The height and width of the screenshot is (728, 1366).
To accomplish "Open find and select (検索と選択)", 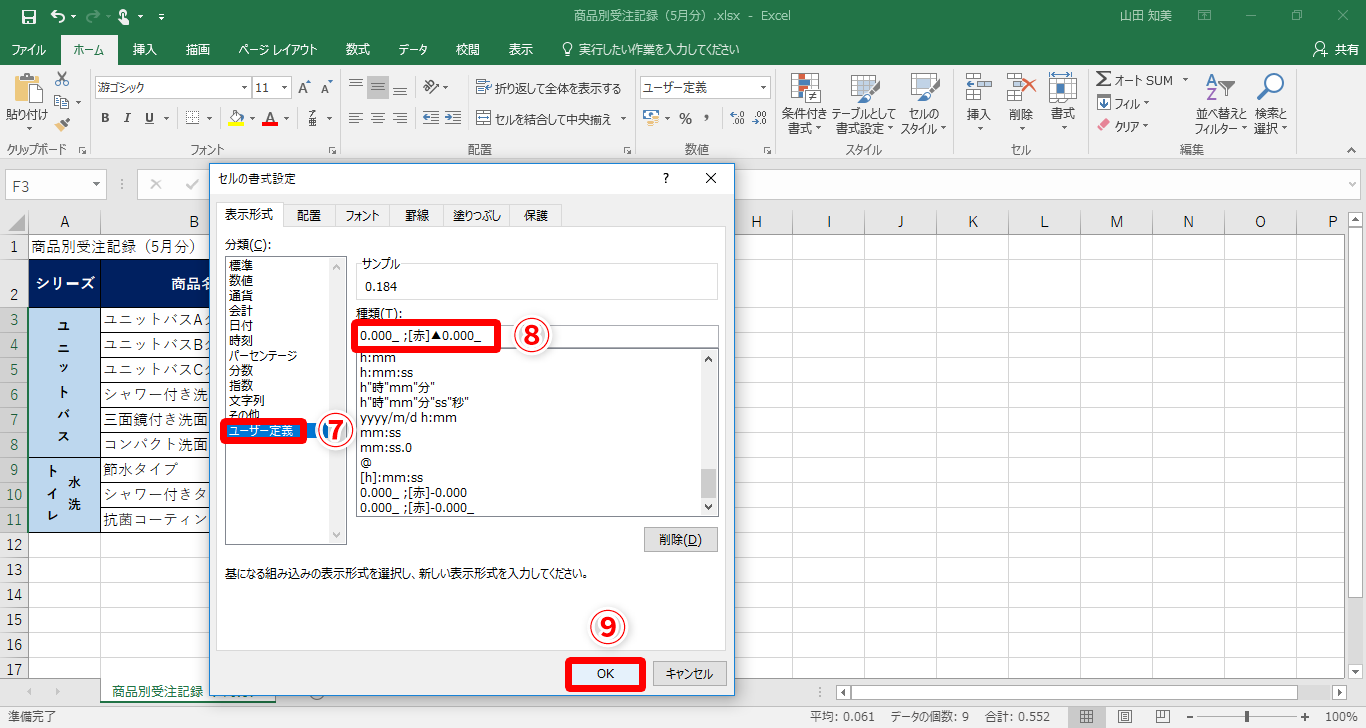I will pos(1270,103).
